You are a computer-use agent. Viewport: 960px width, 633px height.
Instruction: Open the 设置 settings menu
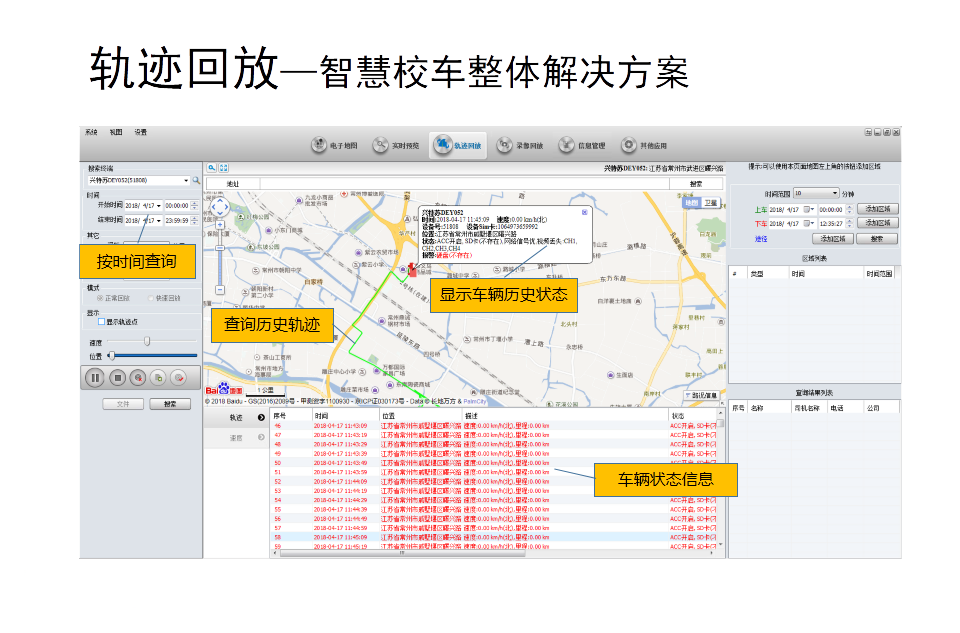pos(141,132)
